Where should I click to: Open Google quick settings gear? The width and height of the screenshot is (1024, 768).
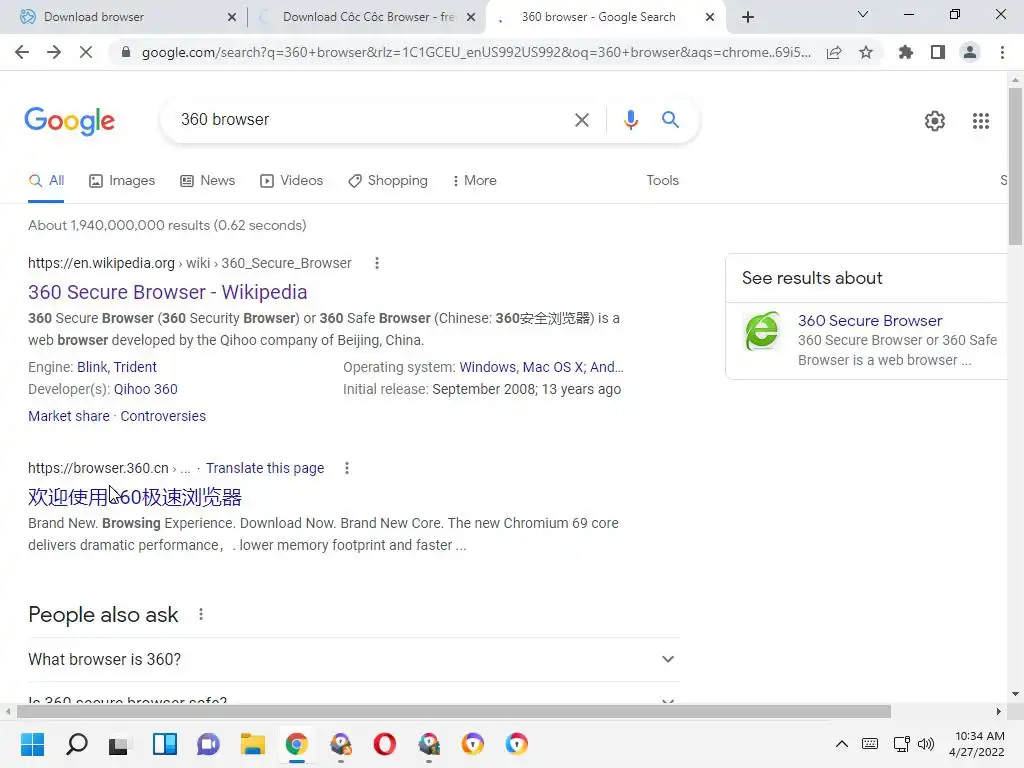[935, 121]
